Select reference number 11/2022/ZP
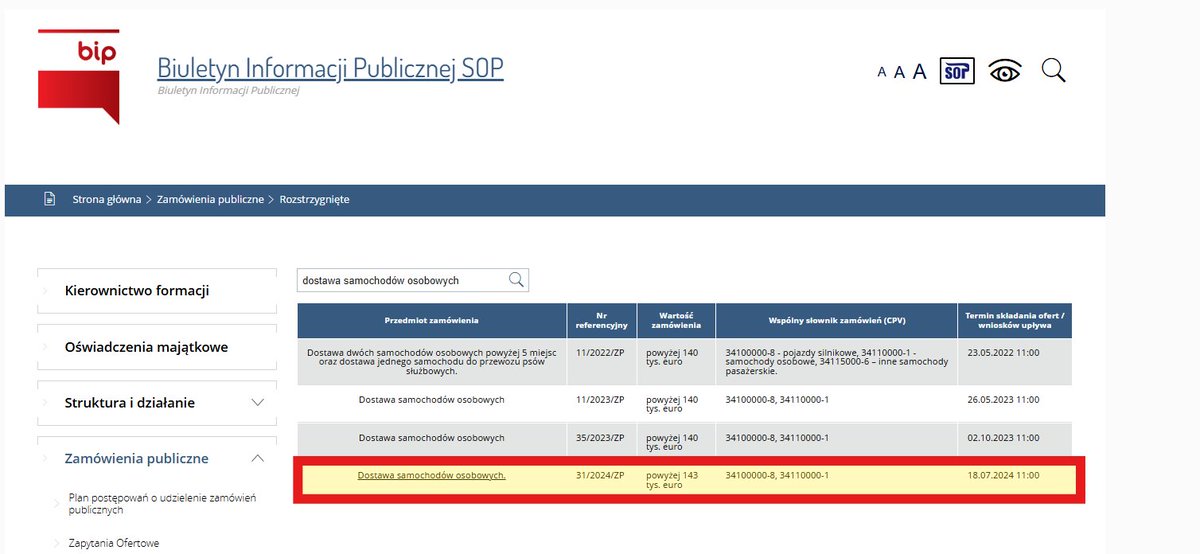The image size is (1200, 554). pyautogui.click(x=600, y=352)
